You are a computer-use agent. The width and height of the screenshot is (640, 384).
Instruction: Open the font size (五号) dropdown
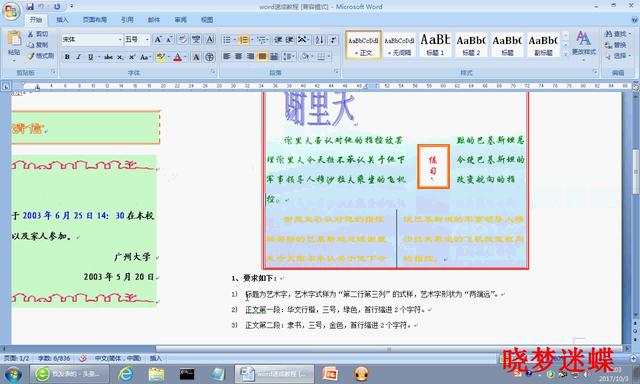point(147,40)
